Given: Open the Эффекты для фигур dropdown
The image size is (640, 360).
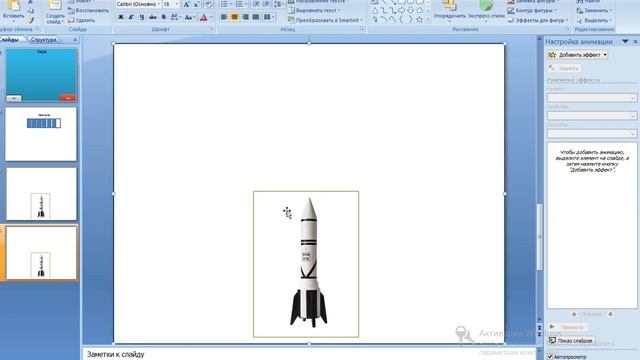Looking at the screenshot, I should pos(537,20).
